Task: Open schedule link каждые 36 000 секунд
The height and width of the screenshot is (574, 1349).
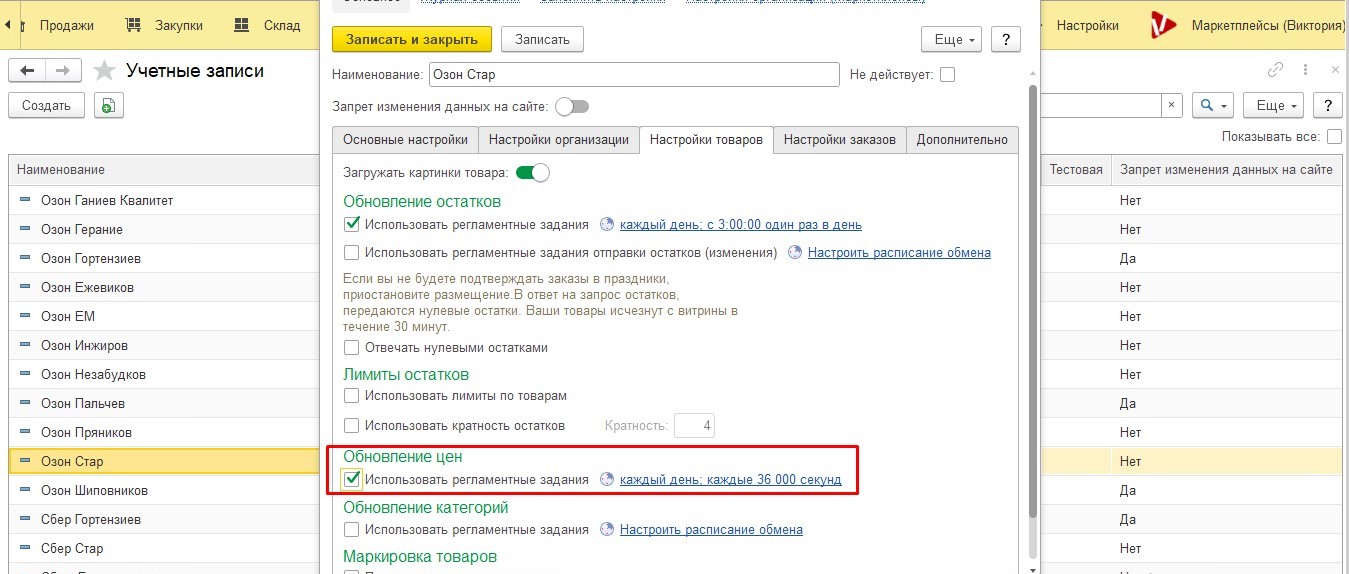Action: click(x=731, y=480)
